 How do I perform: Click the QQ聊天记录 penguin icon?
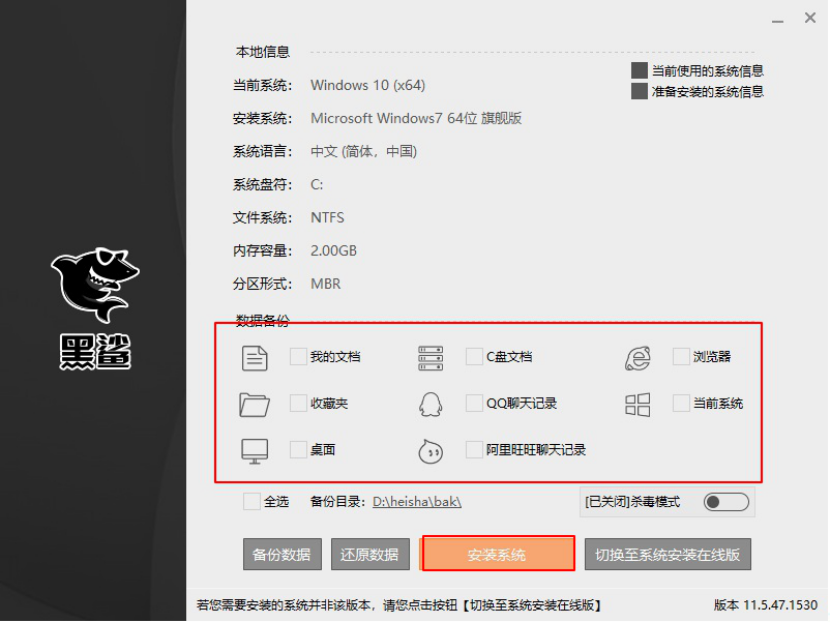tap(431, 403)
